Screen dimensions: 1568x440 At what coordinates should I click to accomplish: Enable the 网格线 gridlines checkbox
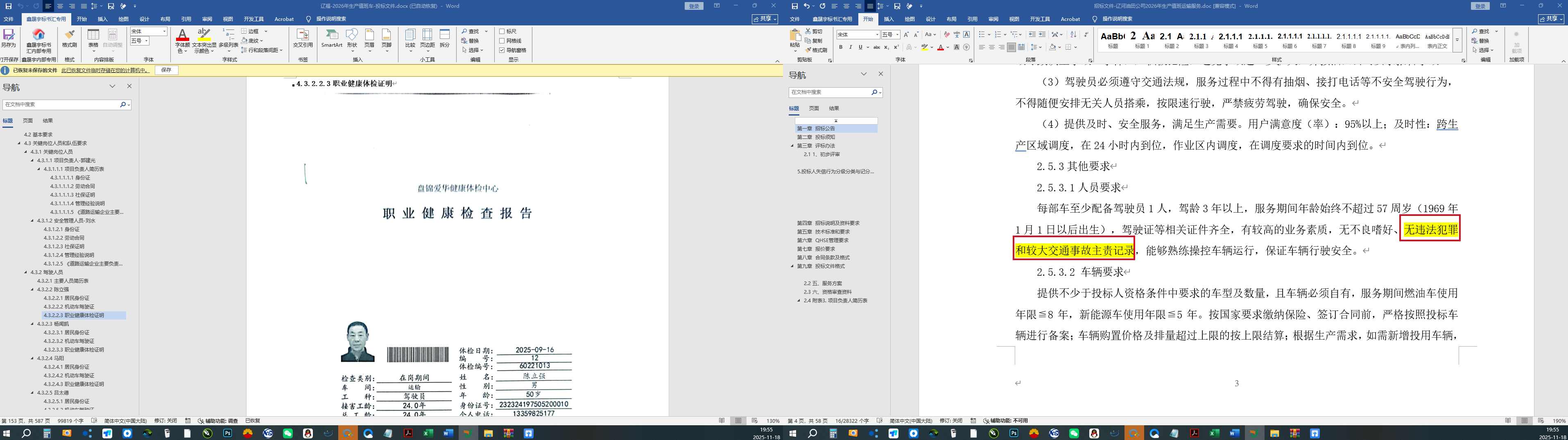[502, 41]
